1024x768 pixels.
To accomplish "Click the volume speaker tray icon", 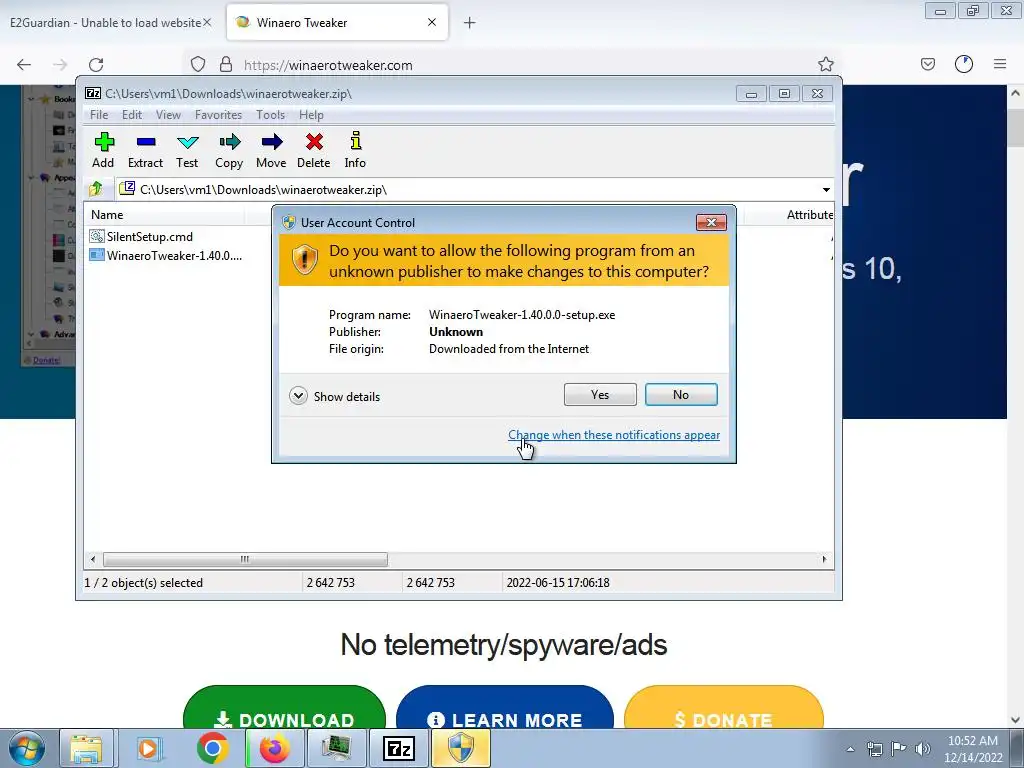I will pyautogui.click(x=923, y=749).
